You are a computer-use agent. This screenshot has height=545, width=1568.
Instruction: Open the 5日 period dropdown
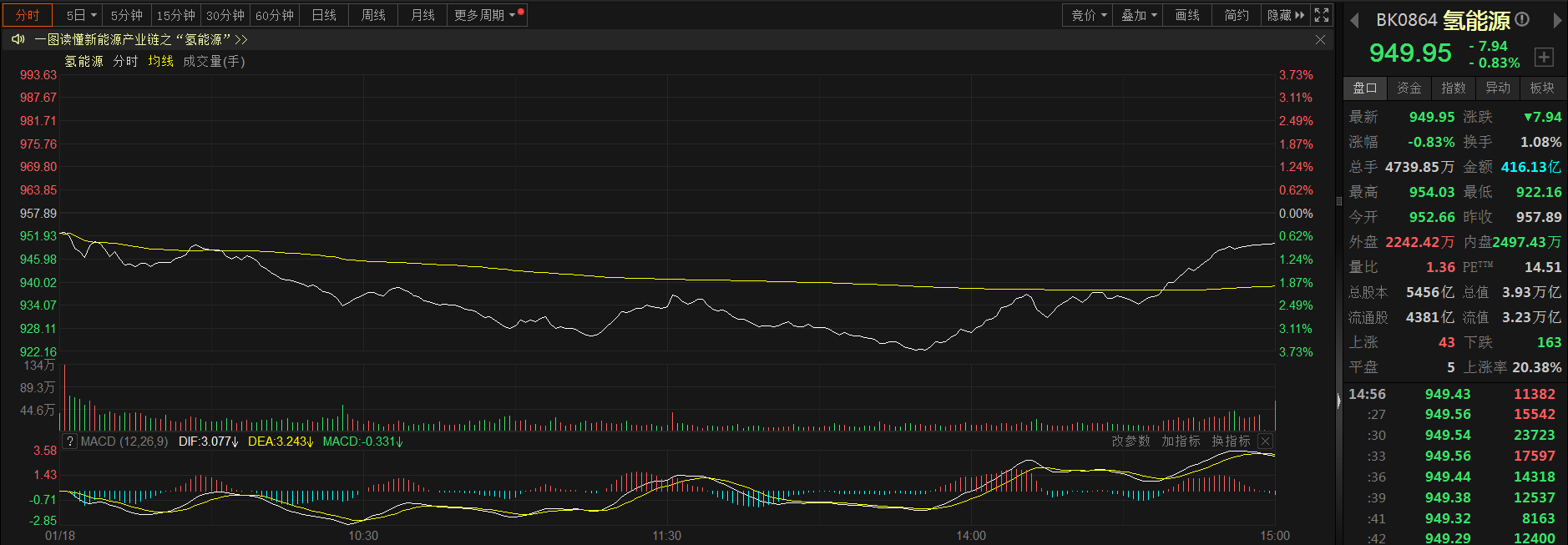[x=82, y=15]
